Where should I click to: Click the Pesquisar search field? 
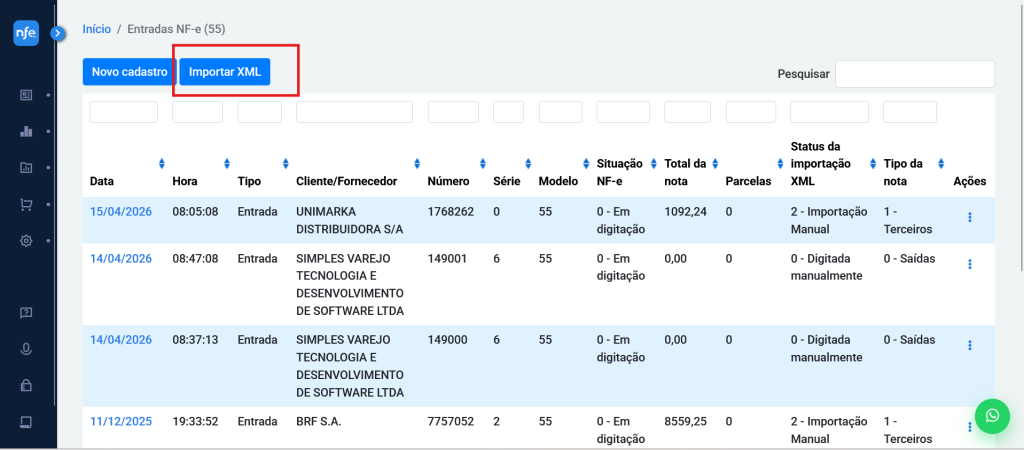pyautogui.click(x=914, y=74)
